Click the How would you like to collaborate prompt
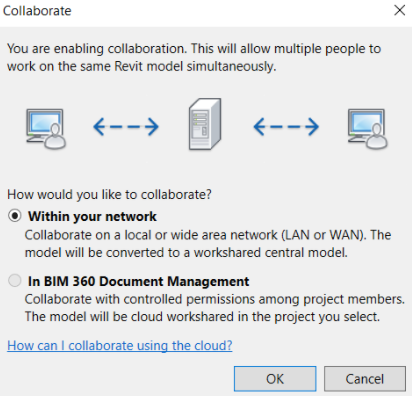Viewport: 412px width, 396px height. pos(109,194)
